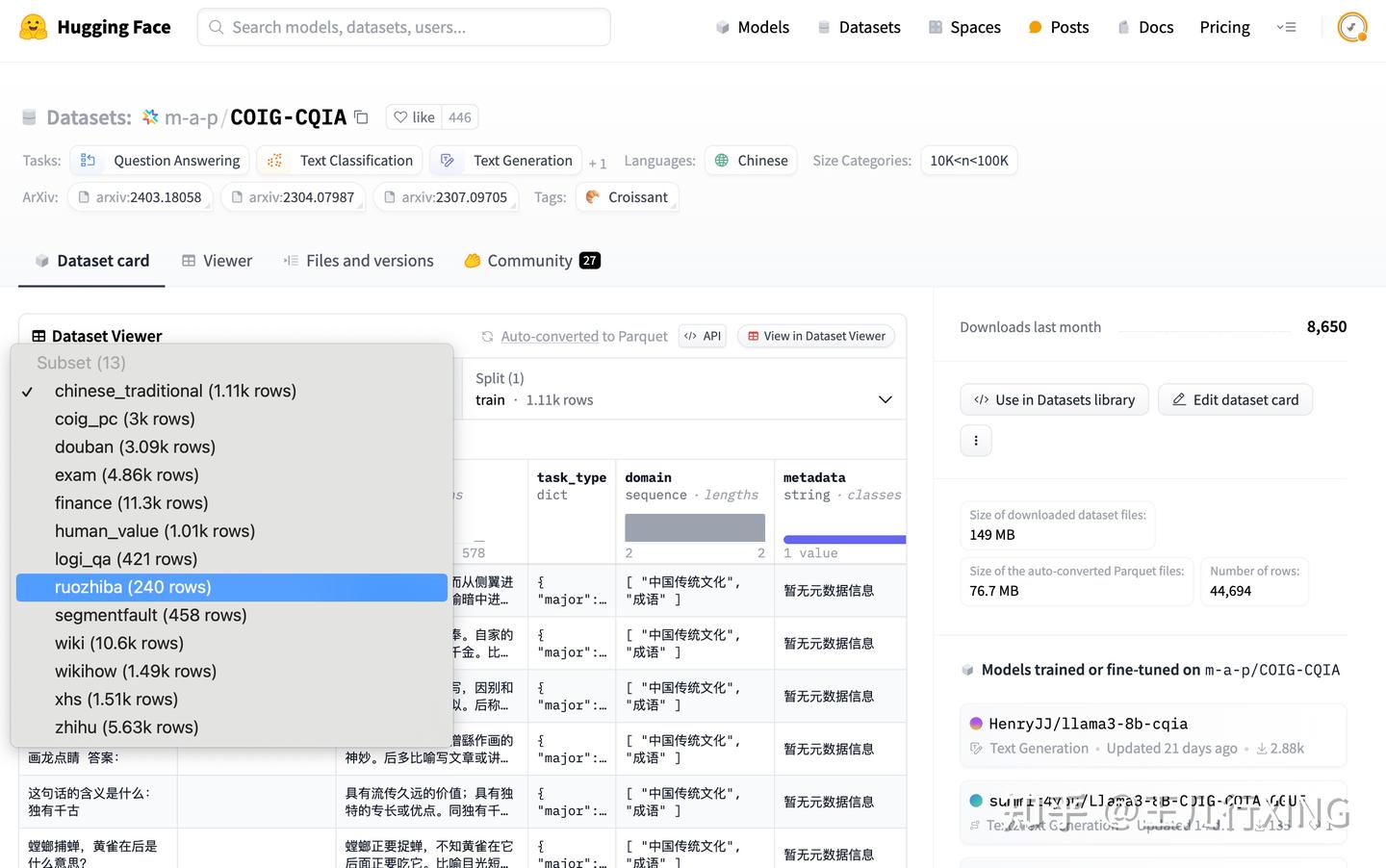The width and height of the screenshot is (1386, 868).
Task: Open the arxiv:2403.18058 paper link
Action: (x=141, y=196)
